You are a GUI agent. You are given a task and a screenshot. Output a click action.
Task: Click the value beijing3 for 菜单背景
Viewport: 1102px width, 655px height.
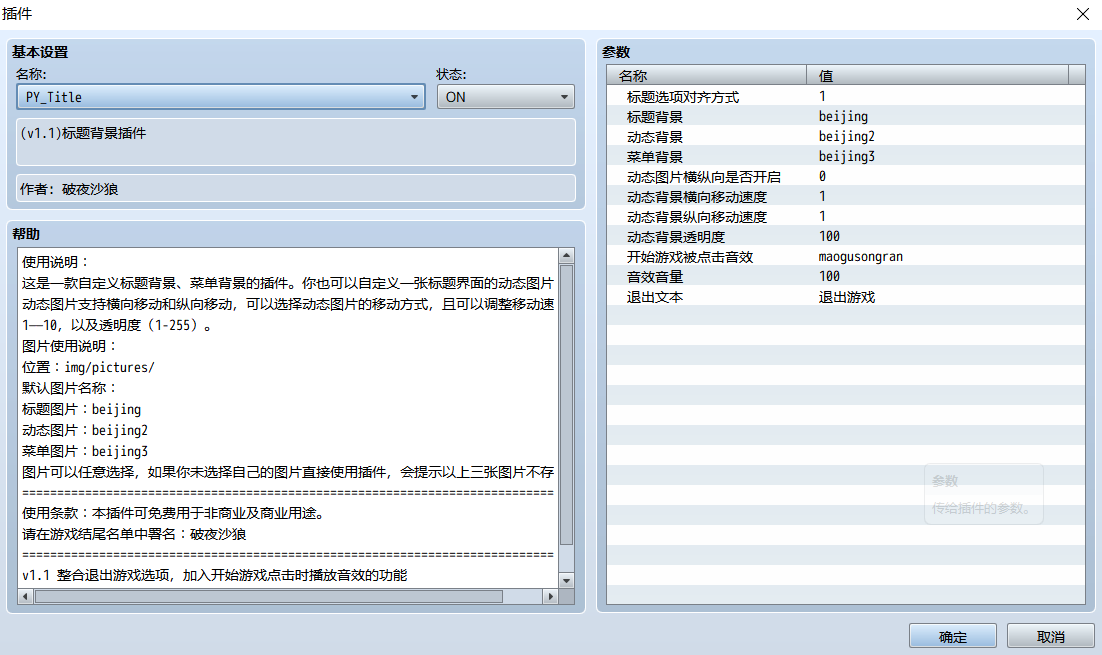[x=847, y=157]
